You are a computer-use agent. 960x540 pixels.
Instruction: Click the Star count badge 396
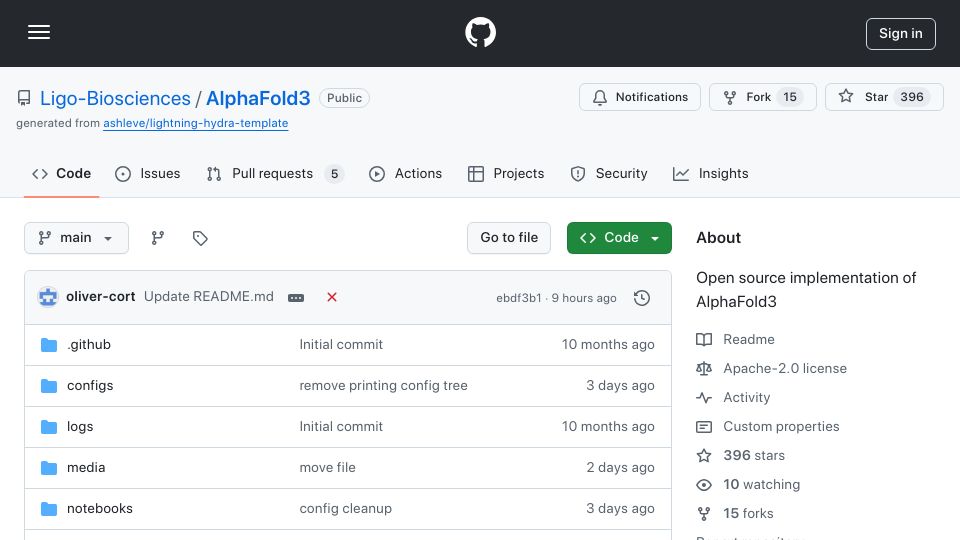click(912, 97)
